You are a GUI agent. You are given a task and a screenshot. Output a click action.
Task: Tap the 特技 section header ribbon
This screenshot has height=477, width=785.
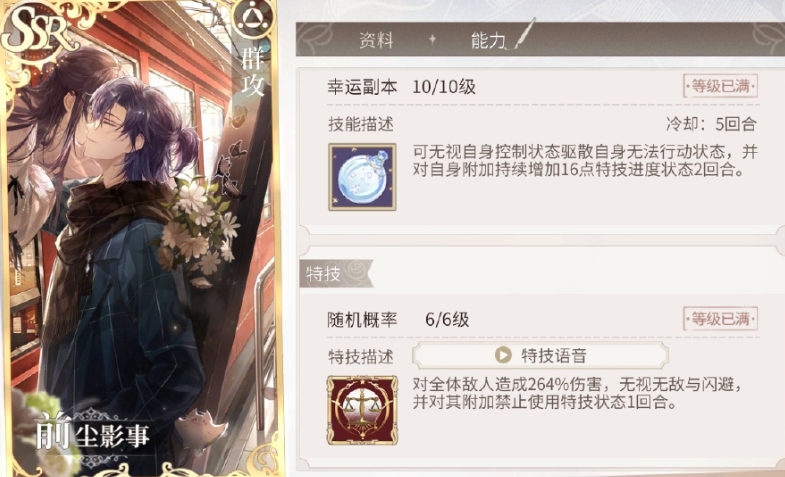pos(336,273)
